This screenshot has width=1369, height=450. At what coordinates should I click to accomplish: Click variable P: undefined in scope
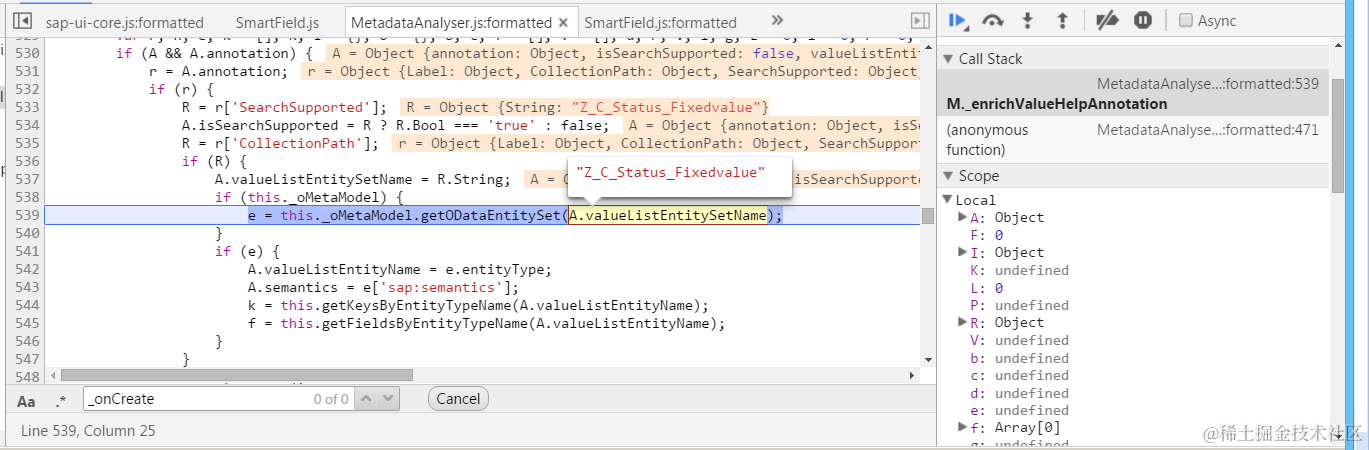[1019, 305]
